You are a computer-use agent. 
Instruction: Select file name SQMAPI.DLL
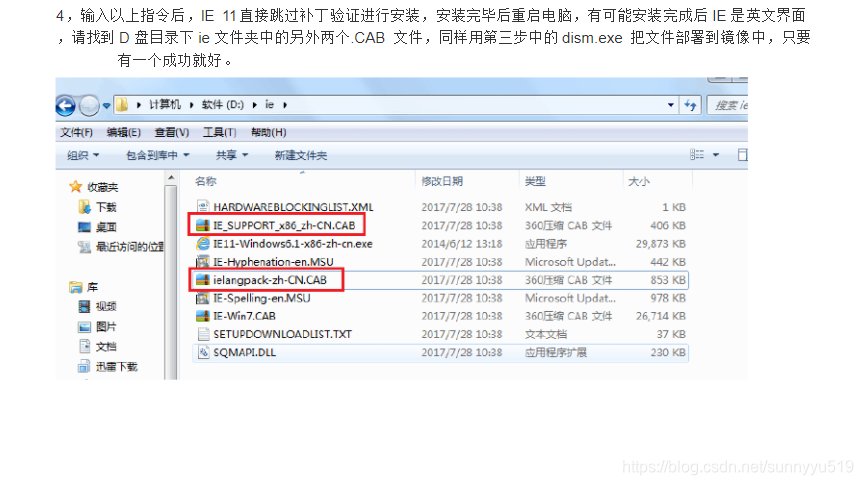click(244, 352)
